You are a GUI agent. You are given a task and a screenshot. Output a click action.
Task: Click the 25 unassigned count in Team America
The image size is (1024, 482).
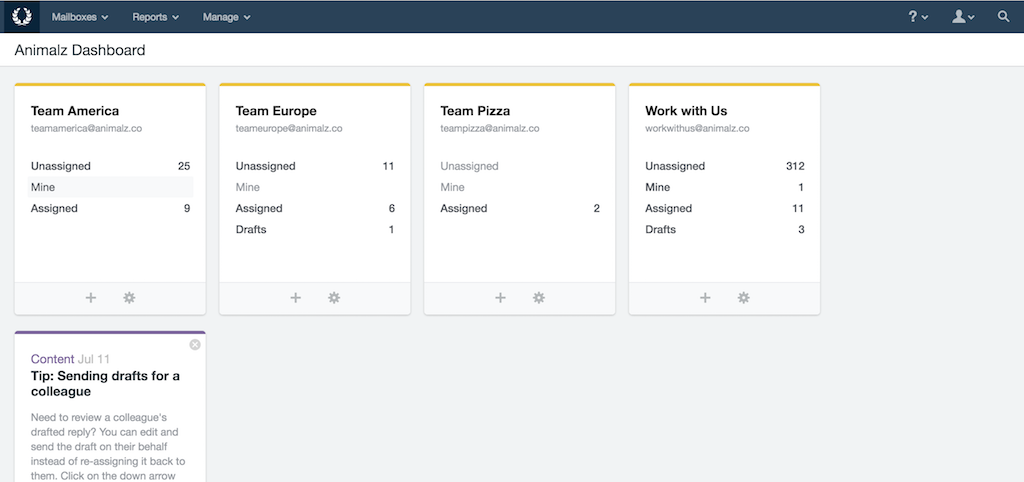(x=184, y=166)
